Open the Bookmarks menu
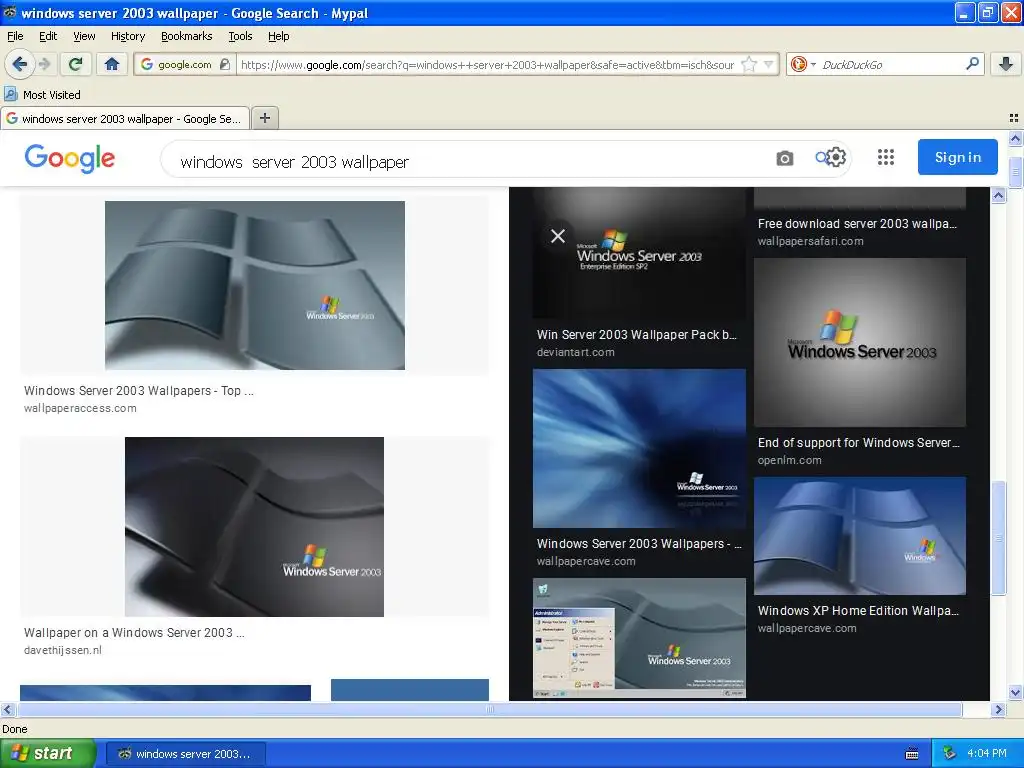This screenshot has height=768, width=1024. (187, 36)
